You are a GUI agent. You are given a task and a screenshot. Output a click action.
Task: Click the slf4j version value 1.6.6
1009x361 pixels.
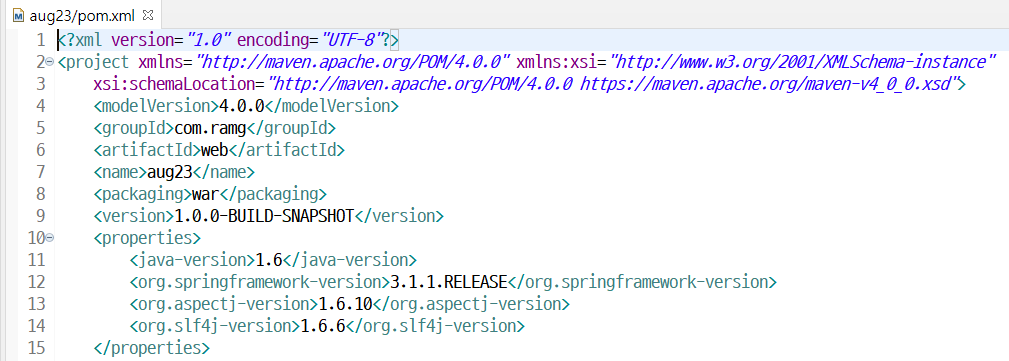click(323, 326)
